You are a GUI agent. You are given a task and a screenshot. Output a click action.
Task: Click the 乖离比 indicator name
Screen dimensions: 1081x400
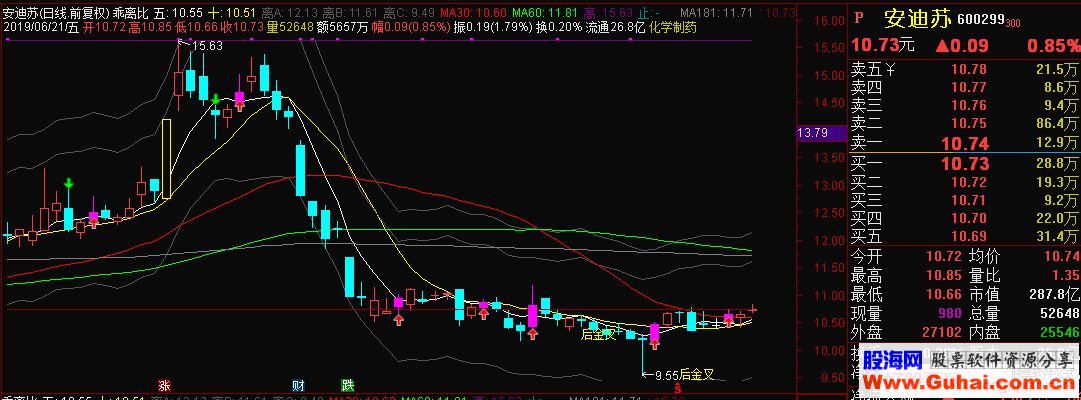coord(130,12)
